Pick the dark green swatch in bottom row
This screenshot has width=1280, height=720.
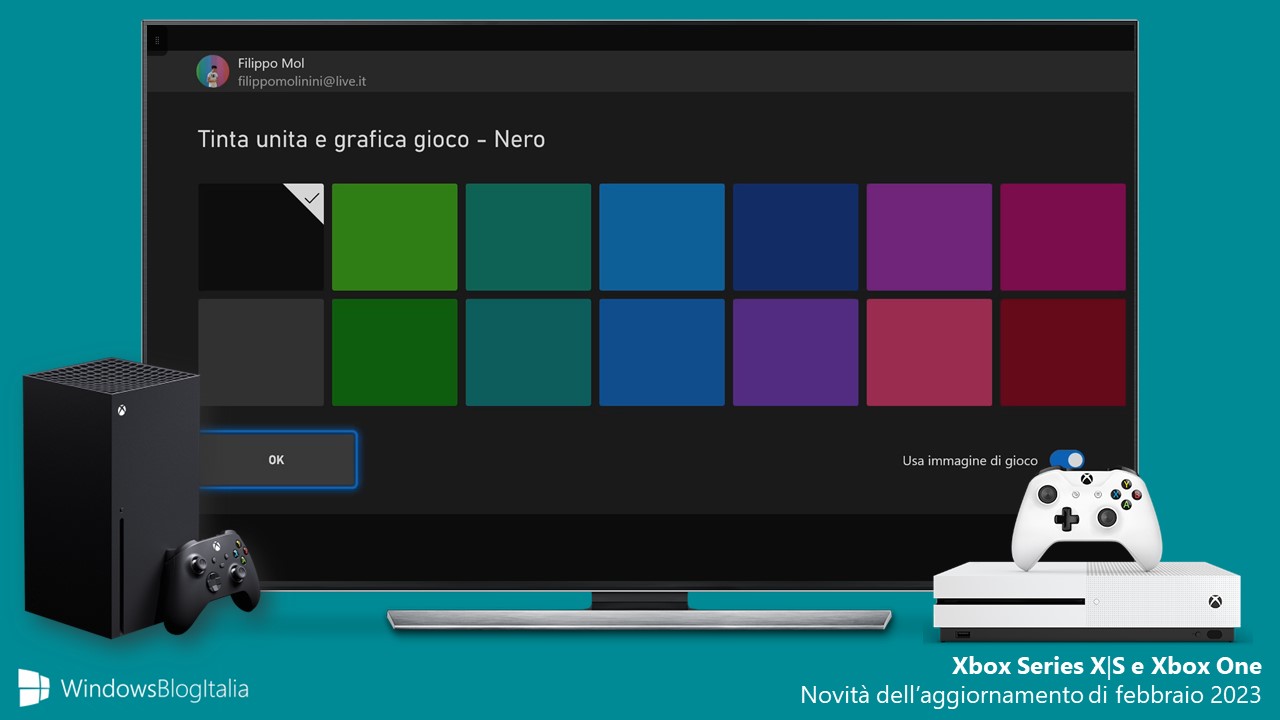[395, 352]
